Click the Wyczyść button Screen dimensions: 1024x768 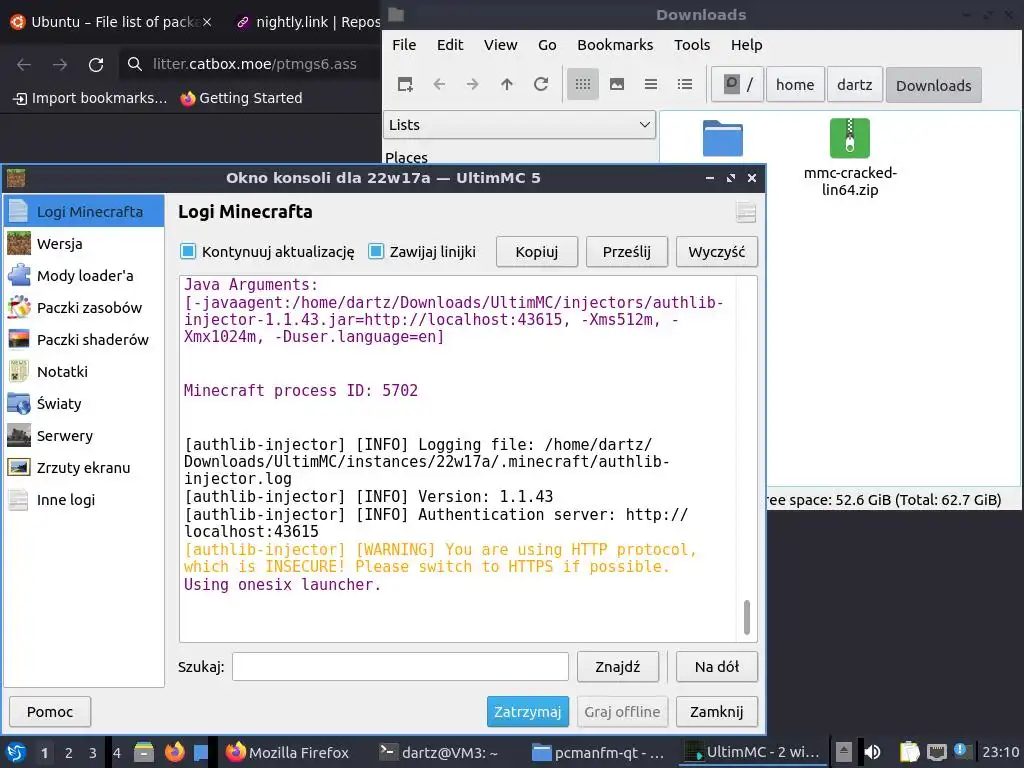click(x=716, y=252)
